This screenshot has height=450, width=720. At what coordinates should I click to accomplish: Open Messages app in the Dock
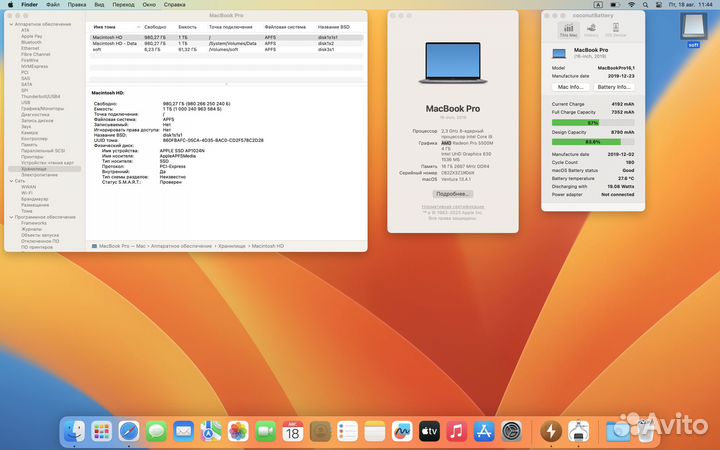click(x=156, y=432)
